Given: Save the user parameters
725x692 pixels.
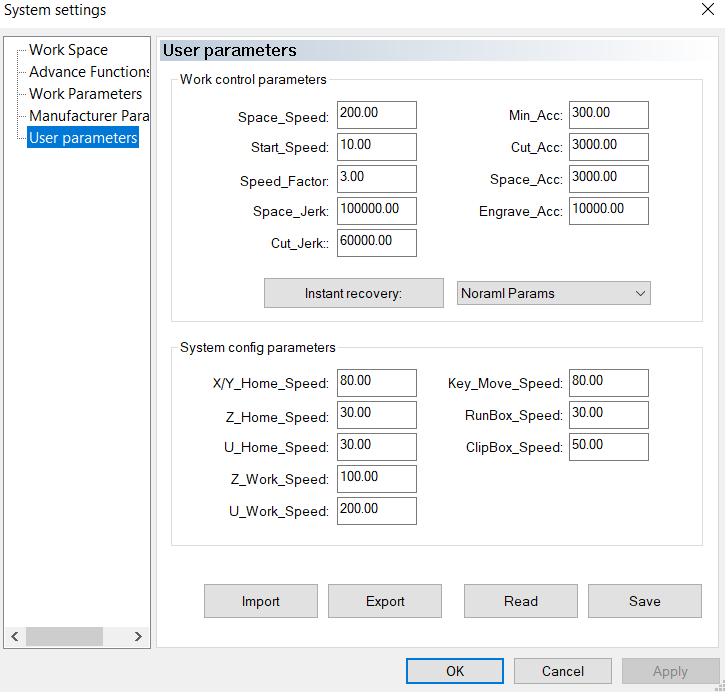Looking at the screenshot, I should pos(645,601).
